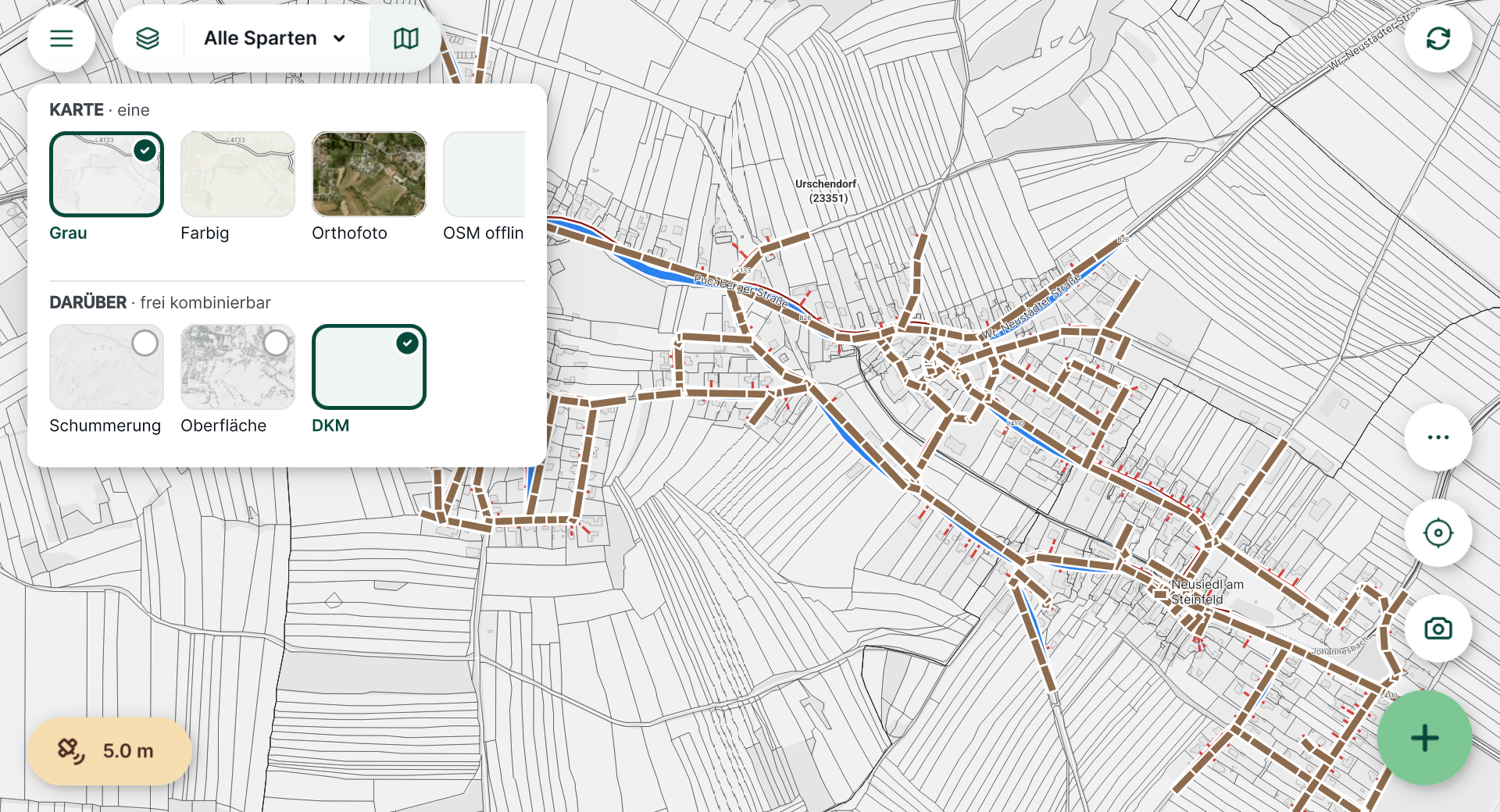Enable the Oberfläche overlay
Image resolution: width=1500 pixels, height=812 pixels.
[237, 367]
